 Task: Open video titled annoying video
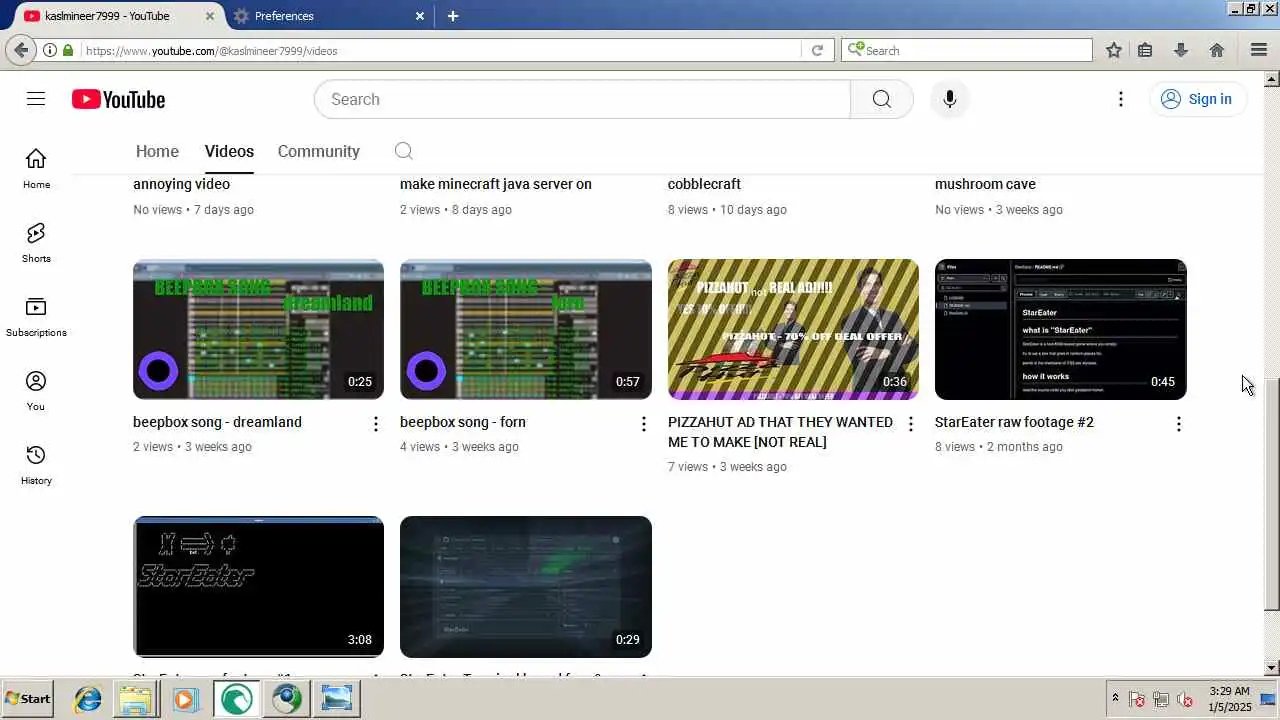[181, 184]
